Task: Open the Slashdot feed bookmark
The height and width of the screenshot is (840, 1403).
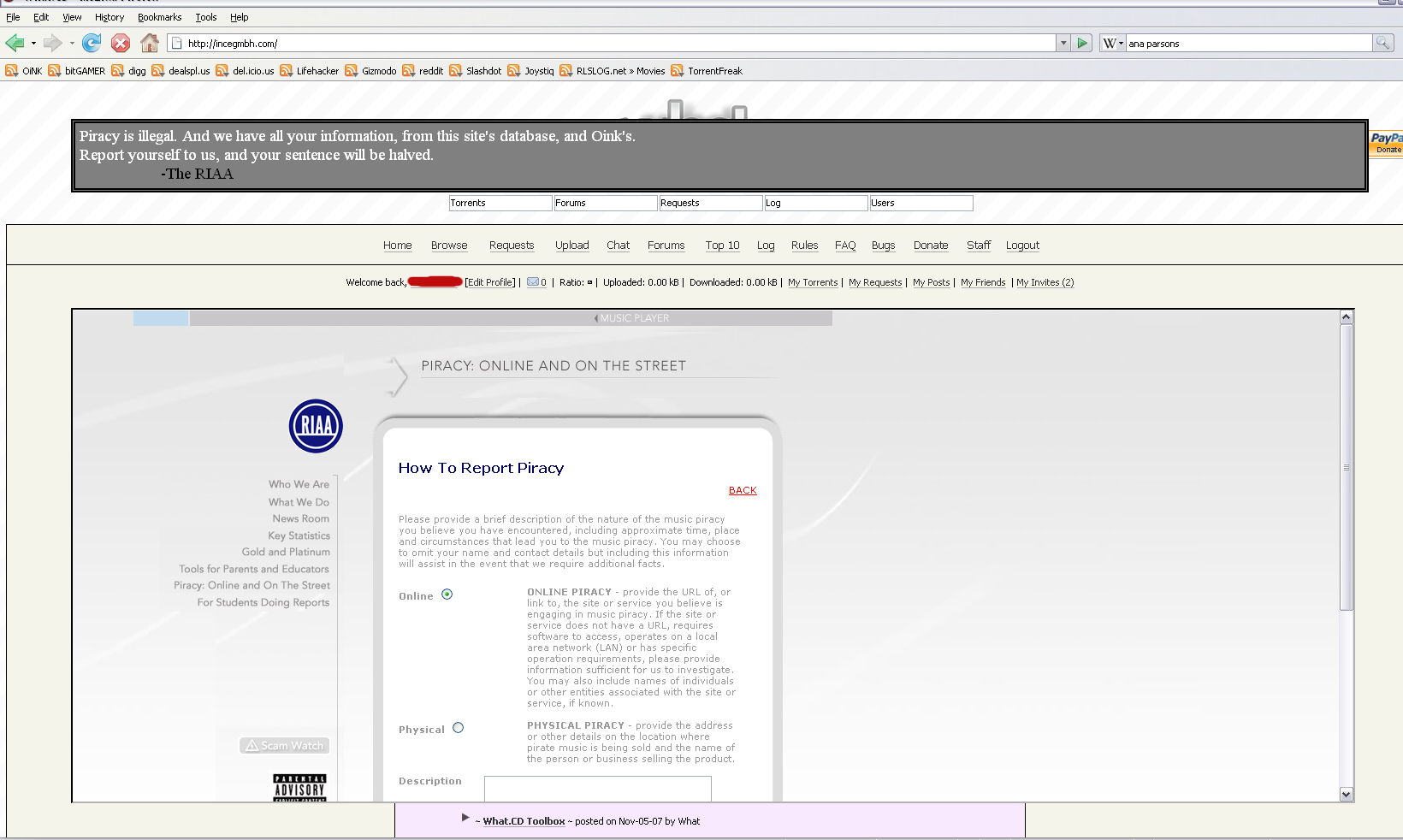Action: click(476, 71)
